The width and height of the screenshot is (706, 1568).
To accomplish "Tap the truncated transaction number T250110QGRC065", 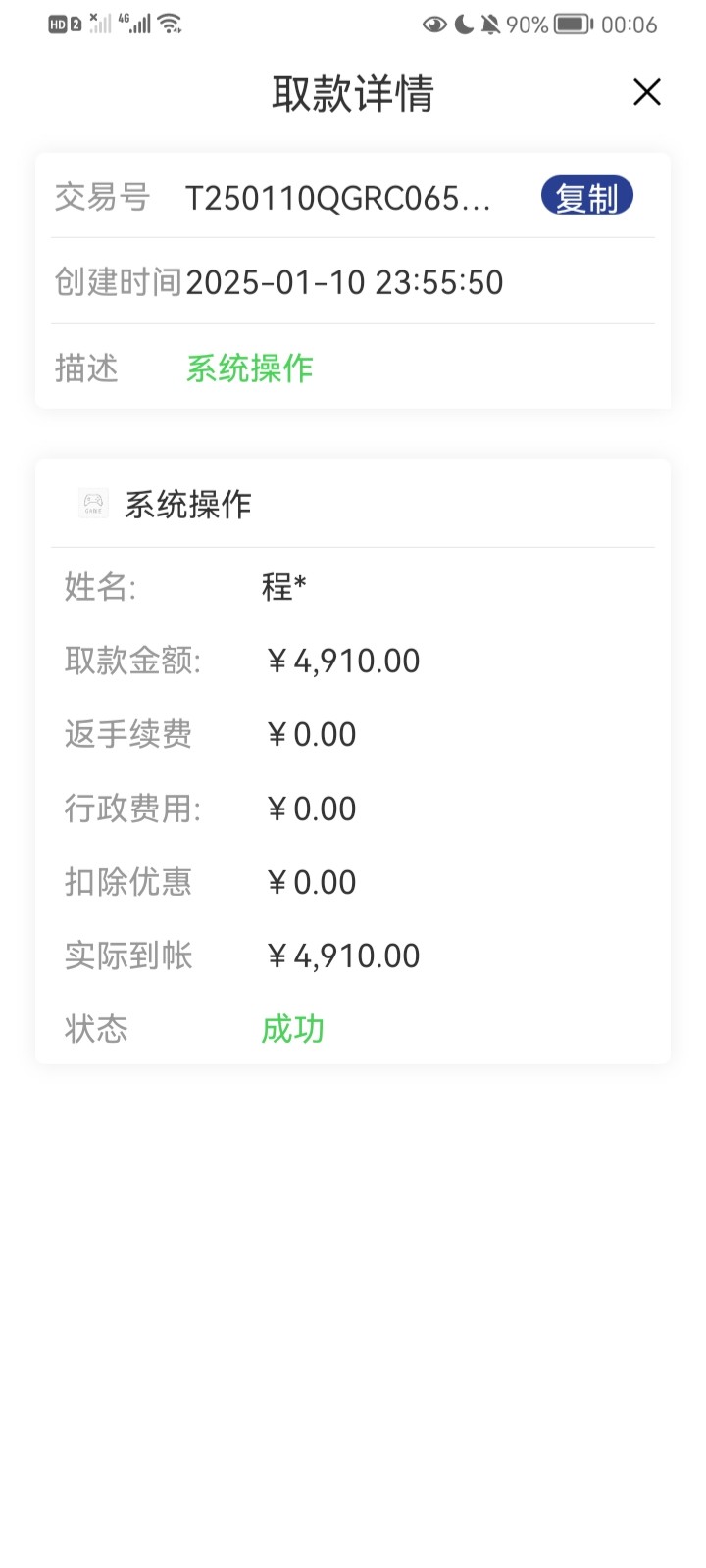I will tap(337, 198).
